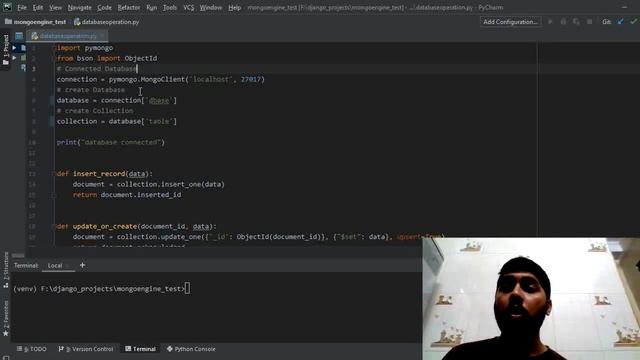Click the '# create Database' comment
This screenshot has height=360, width=640.
(x=91, y=90)
